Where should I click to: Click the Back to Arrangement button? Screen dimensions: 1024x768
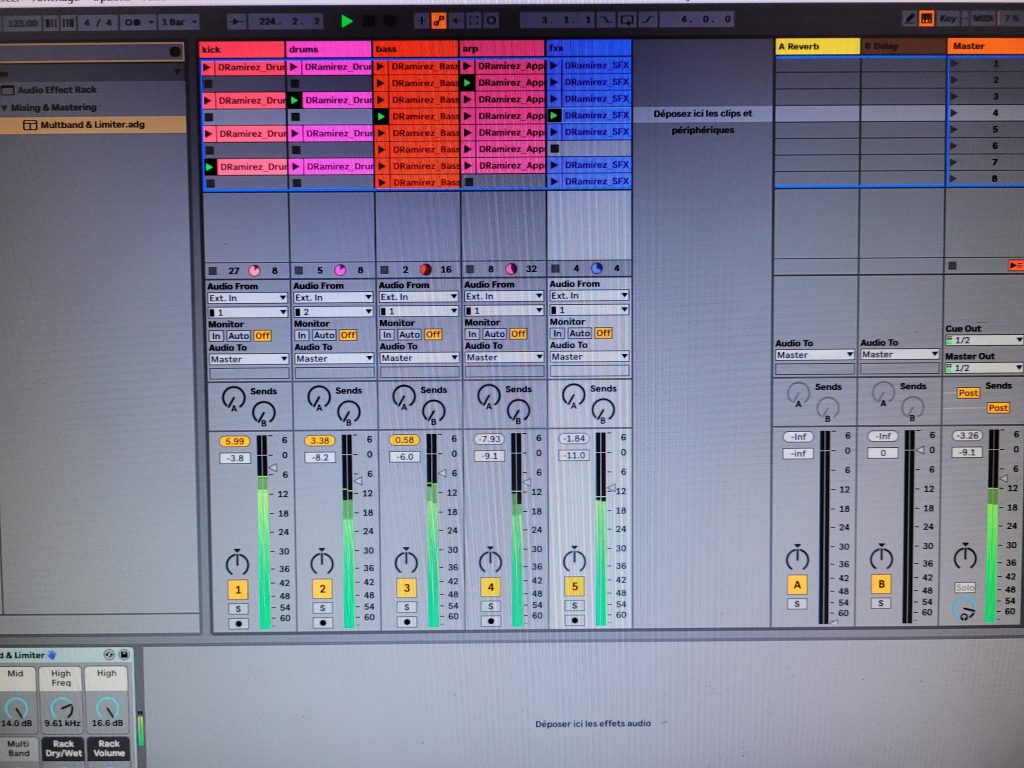point(1016,265)
